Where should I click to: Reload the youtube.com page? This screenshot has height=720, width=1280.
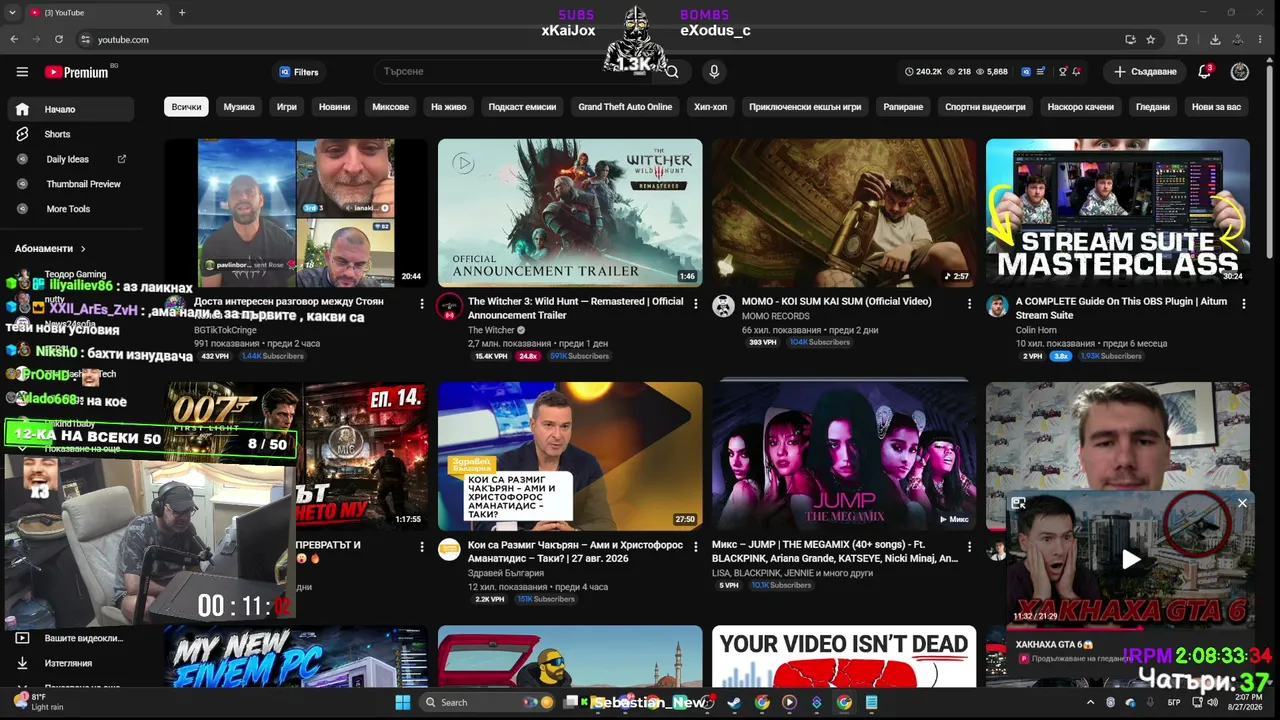[59, 39]
